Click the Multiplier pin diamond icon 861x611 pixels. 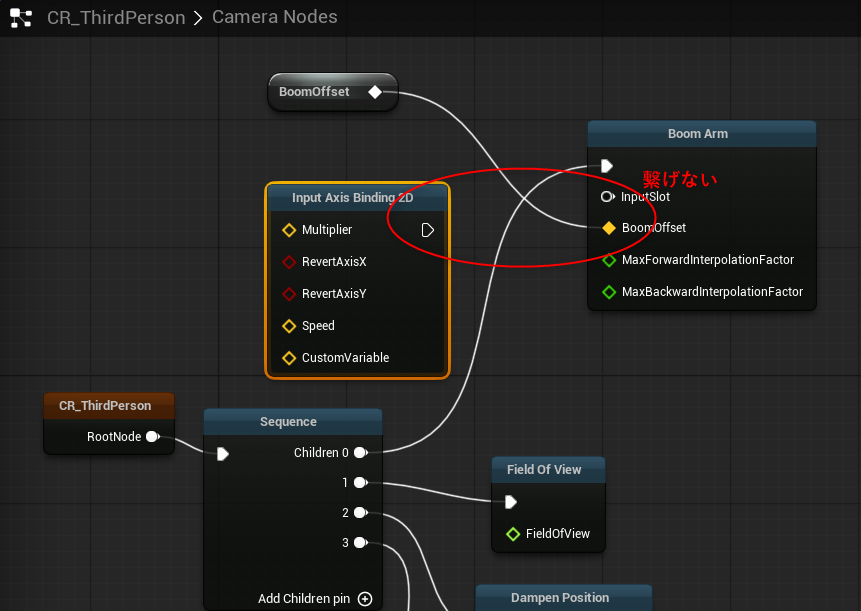[289, 230]
